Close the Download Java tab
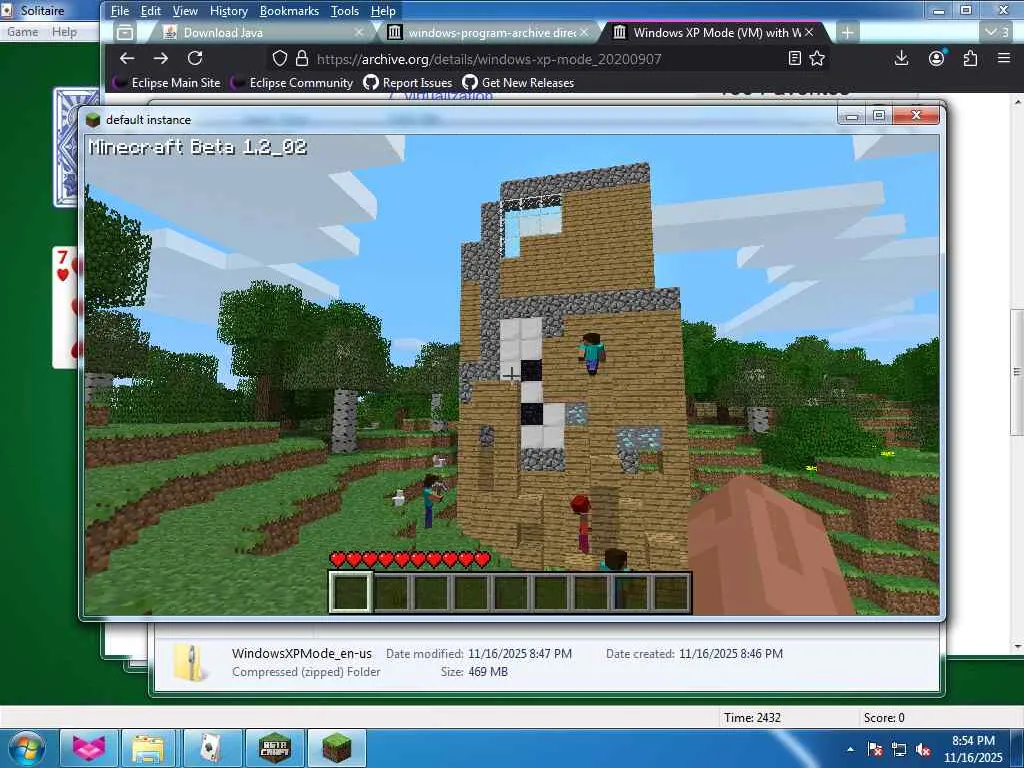The height and width of the screenshot is (768, 1024). (359, 33)
